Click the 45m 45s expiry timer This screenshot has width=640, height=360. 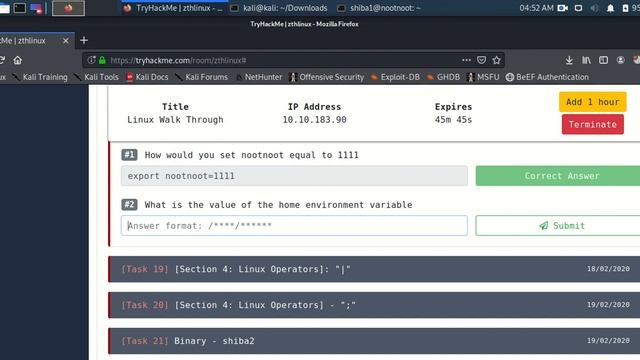tap(453, 120)
